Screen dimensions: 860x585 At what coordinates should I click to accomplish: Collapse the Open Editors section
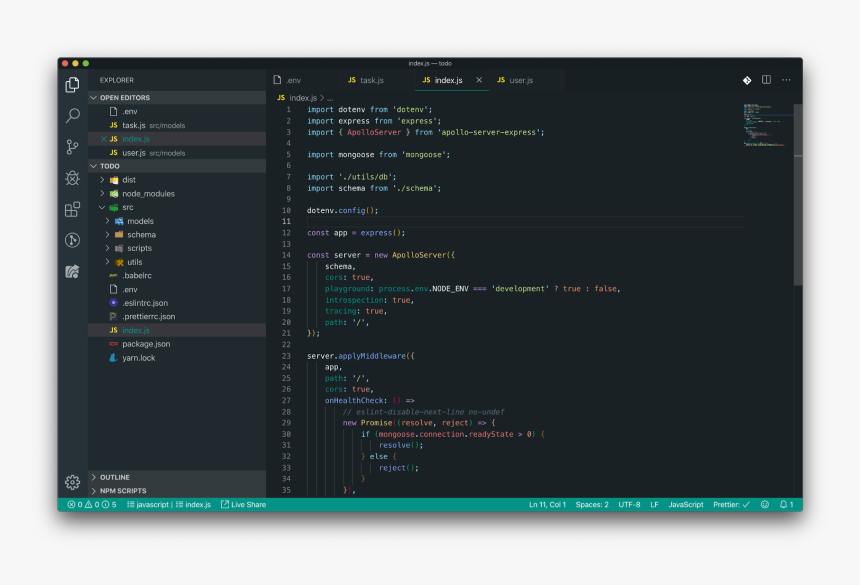[177, 98]
